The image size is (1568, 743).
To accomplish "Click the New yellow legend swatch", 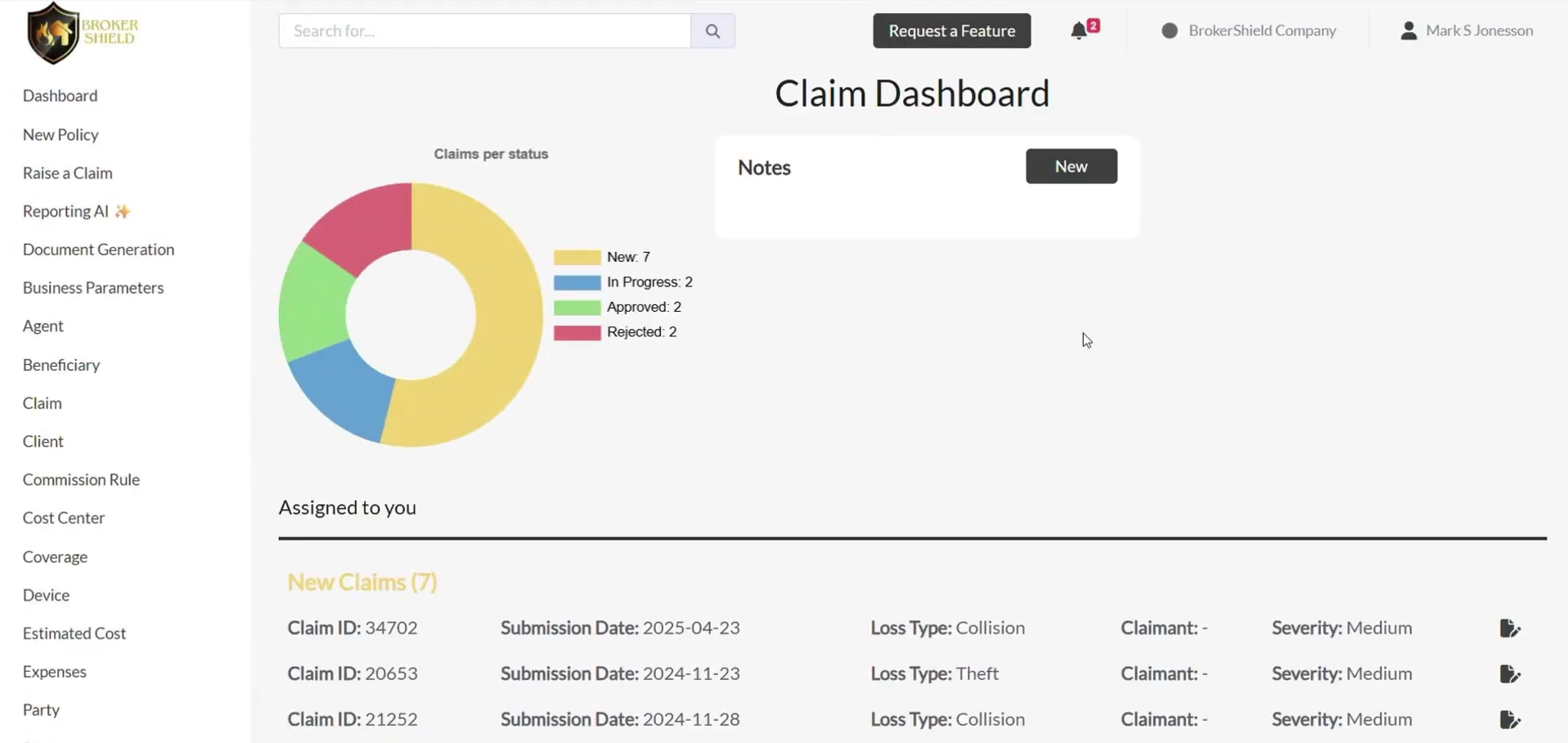I will [577, 257].
